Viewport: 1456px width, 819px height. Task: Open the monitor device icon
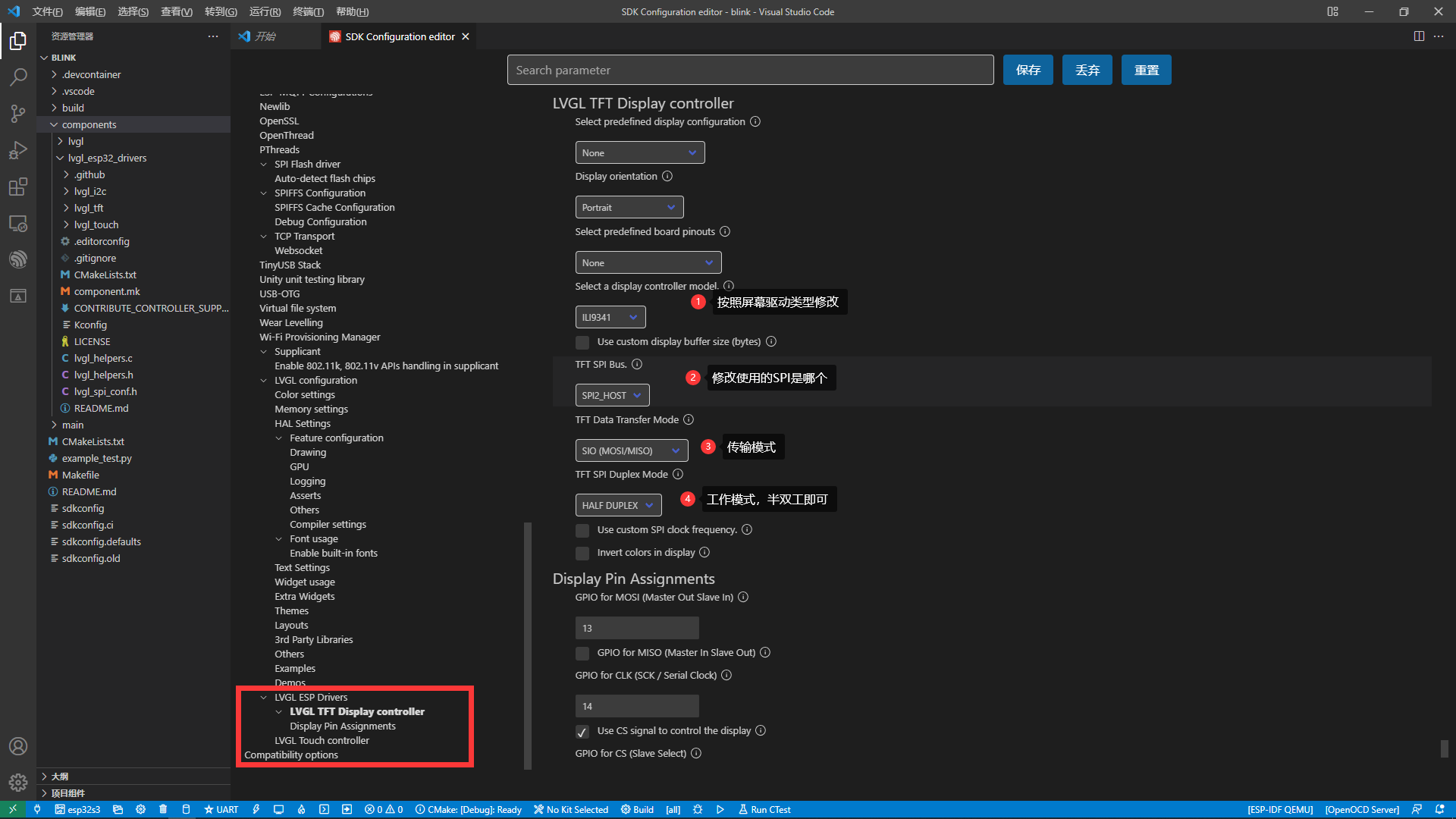278,809
